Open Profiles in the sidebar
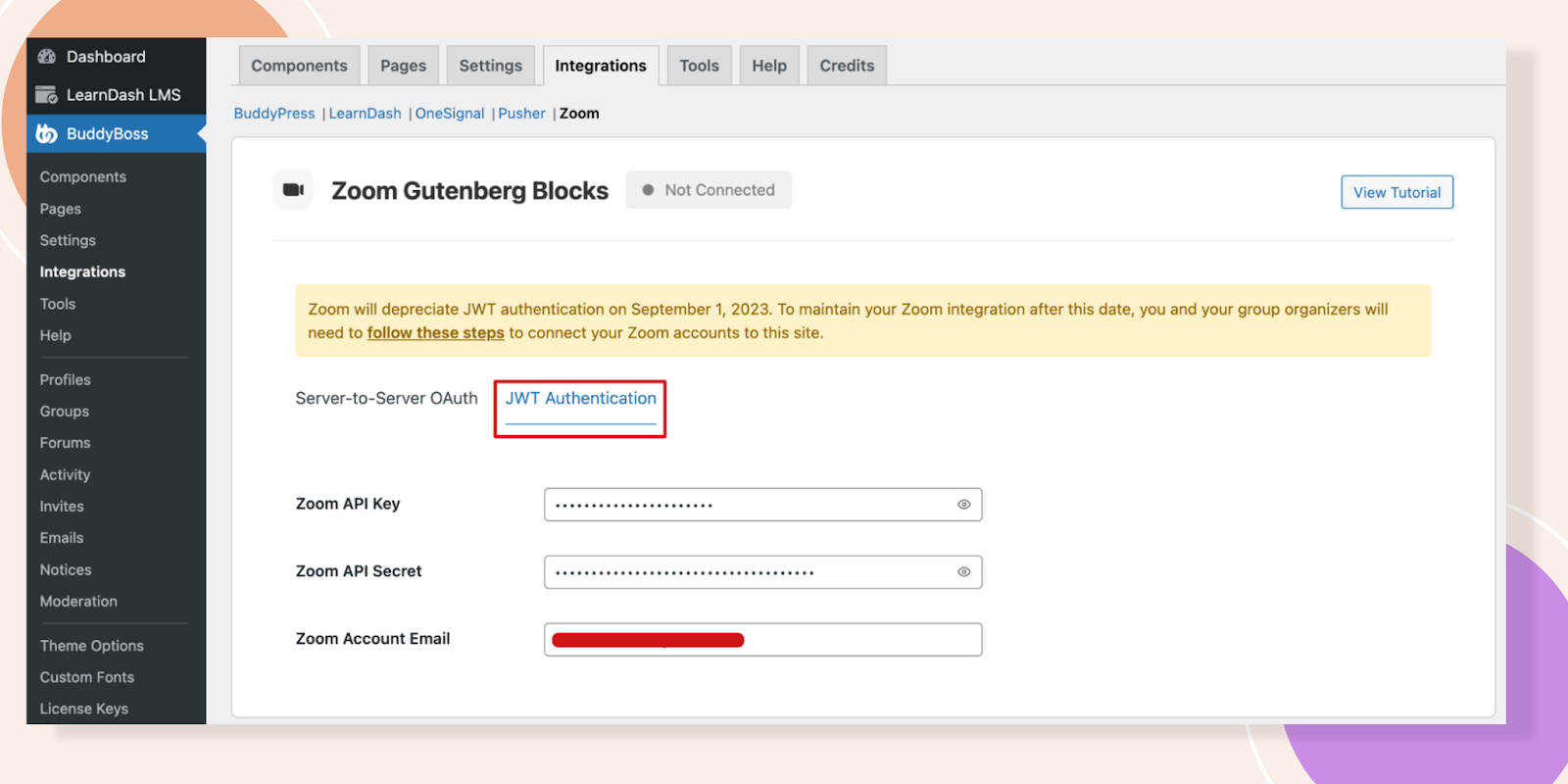 pyautogui.click(x=65, y=379)
